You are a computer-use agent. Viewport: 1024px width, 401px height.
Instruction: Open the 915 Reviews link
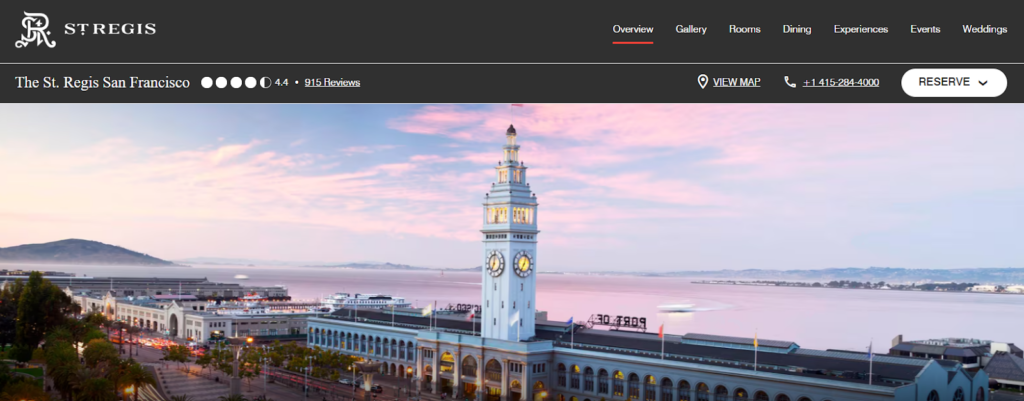[x=332, y=82]
